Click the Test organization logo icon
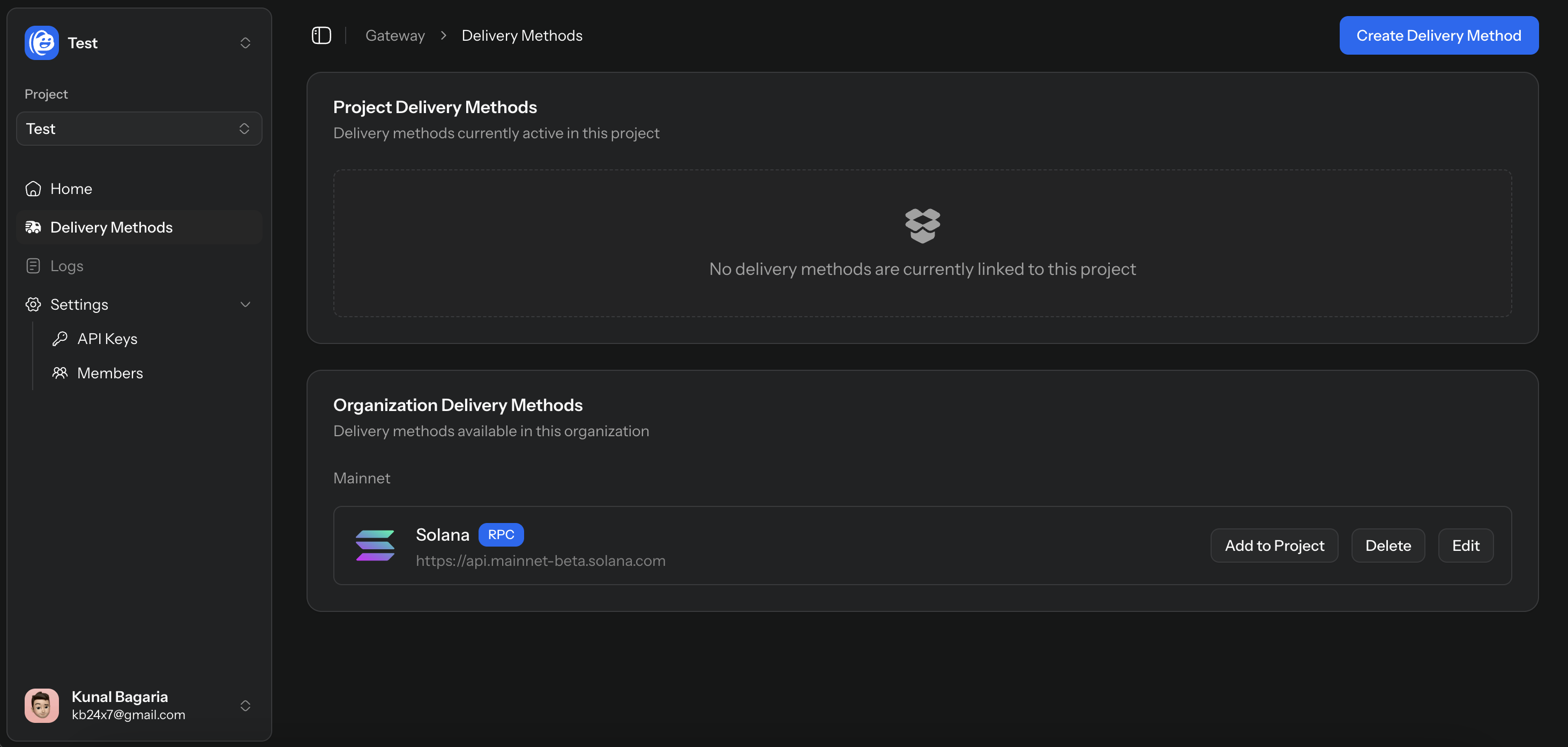 coord(41,43)
